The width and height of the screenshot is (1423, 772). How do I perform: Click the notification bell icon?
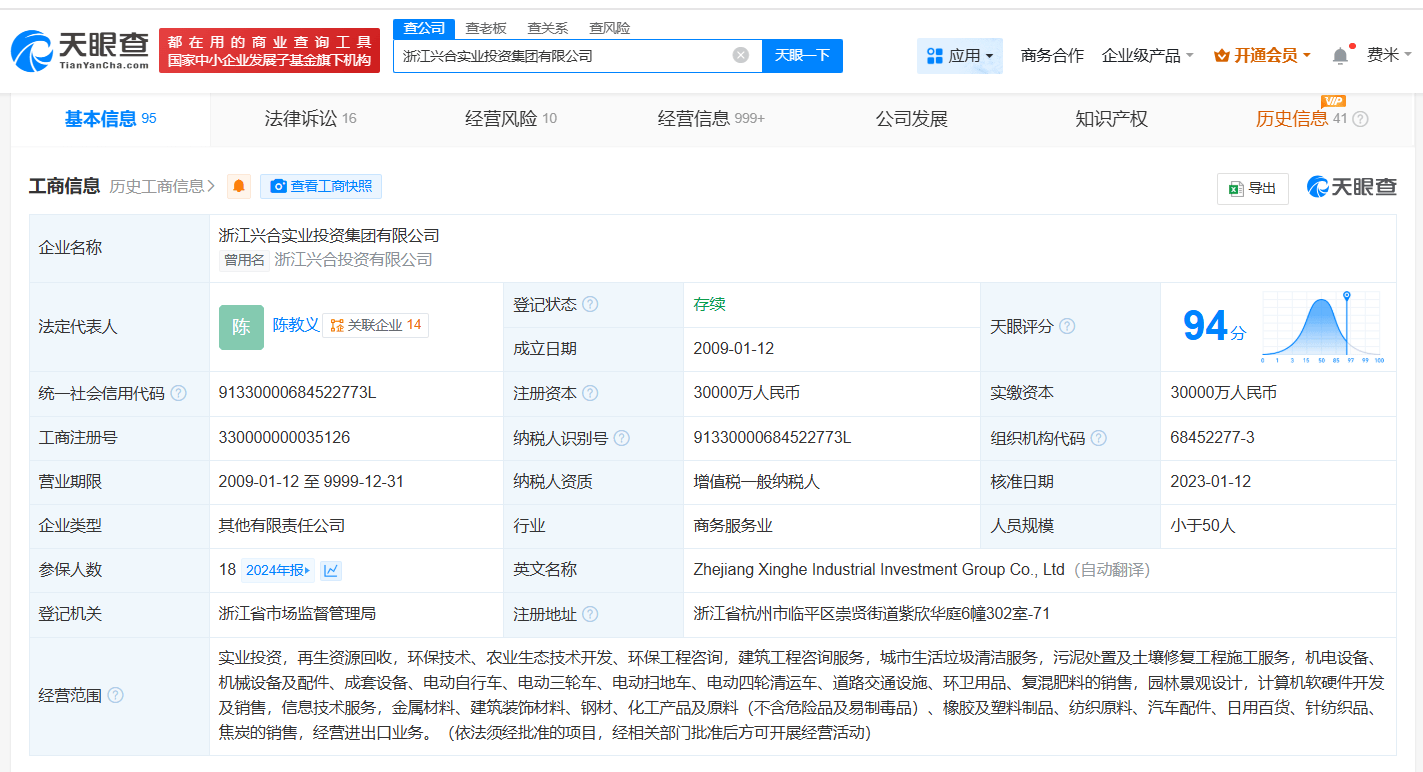tap(1339, 55)
